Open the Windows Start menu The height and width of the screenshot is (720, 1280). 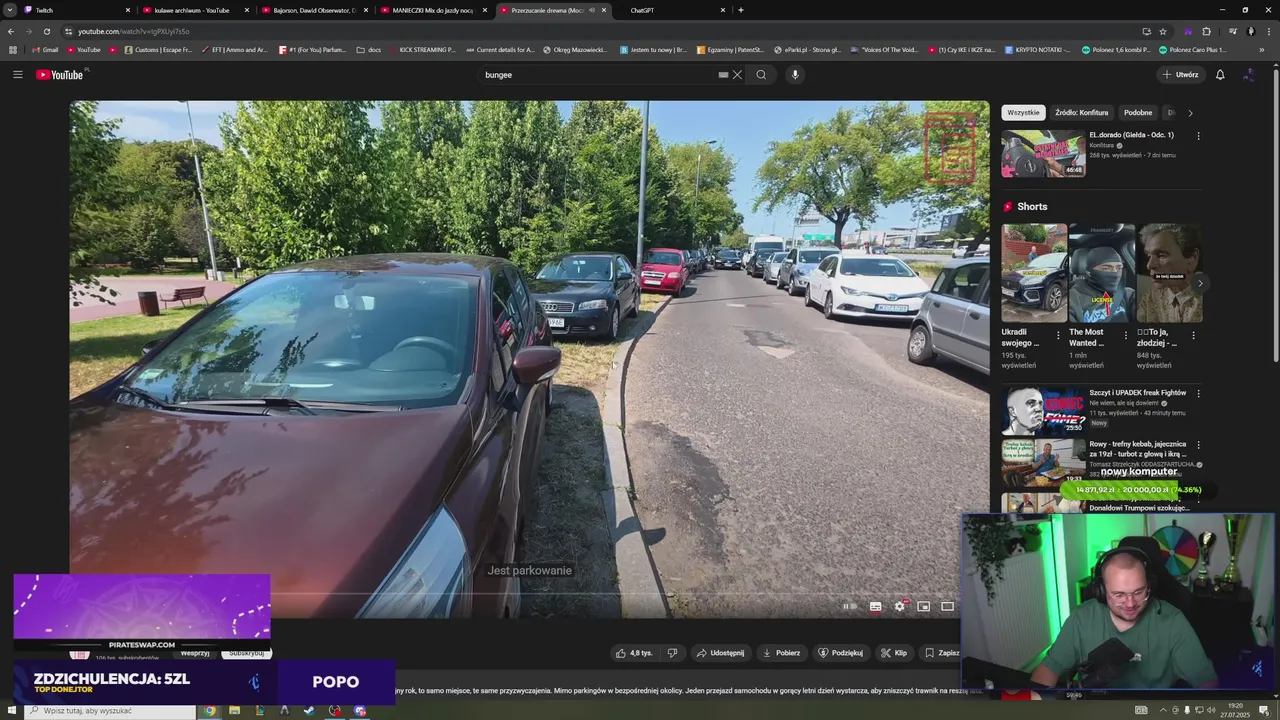pyautogui.click(x=11, y=711)
